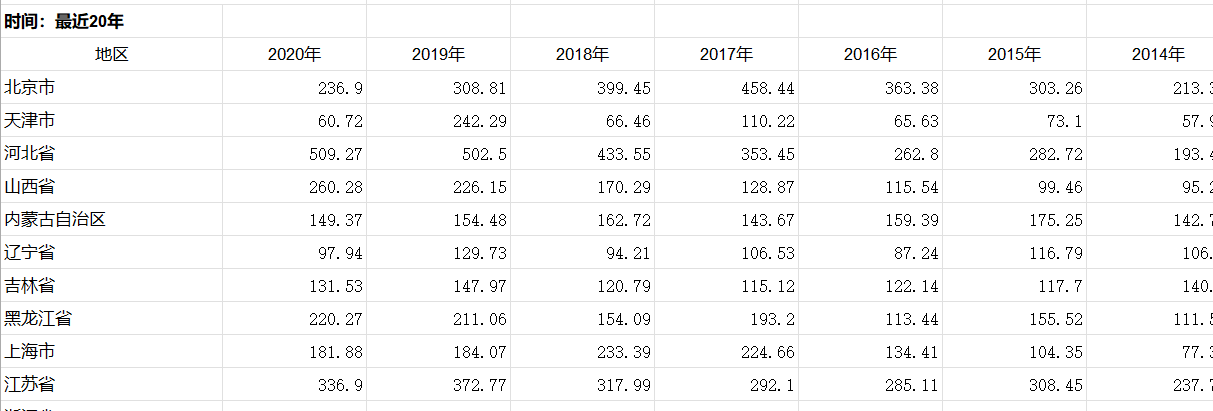Click the 2017年 column header
This screenshot has width=1213, height=411.
click(726, 55)
